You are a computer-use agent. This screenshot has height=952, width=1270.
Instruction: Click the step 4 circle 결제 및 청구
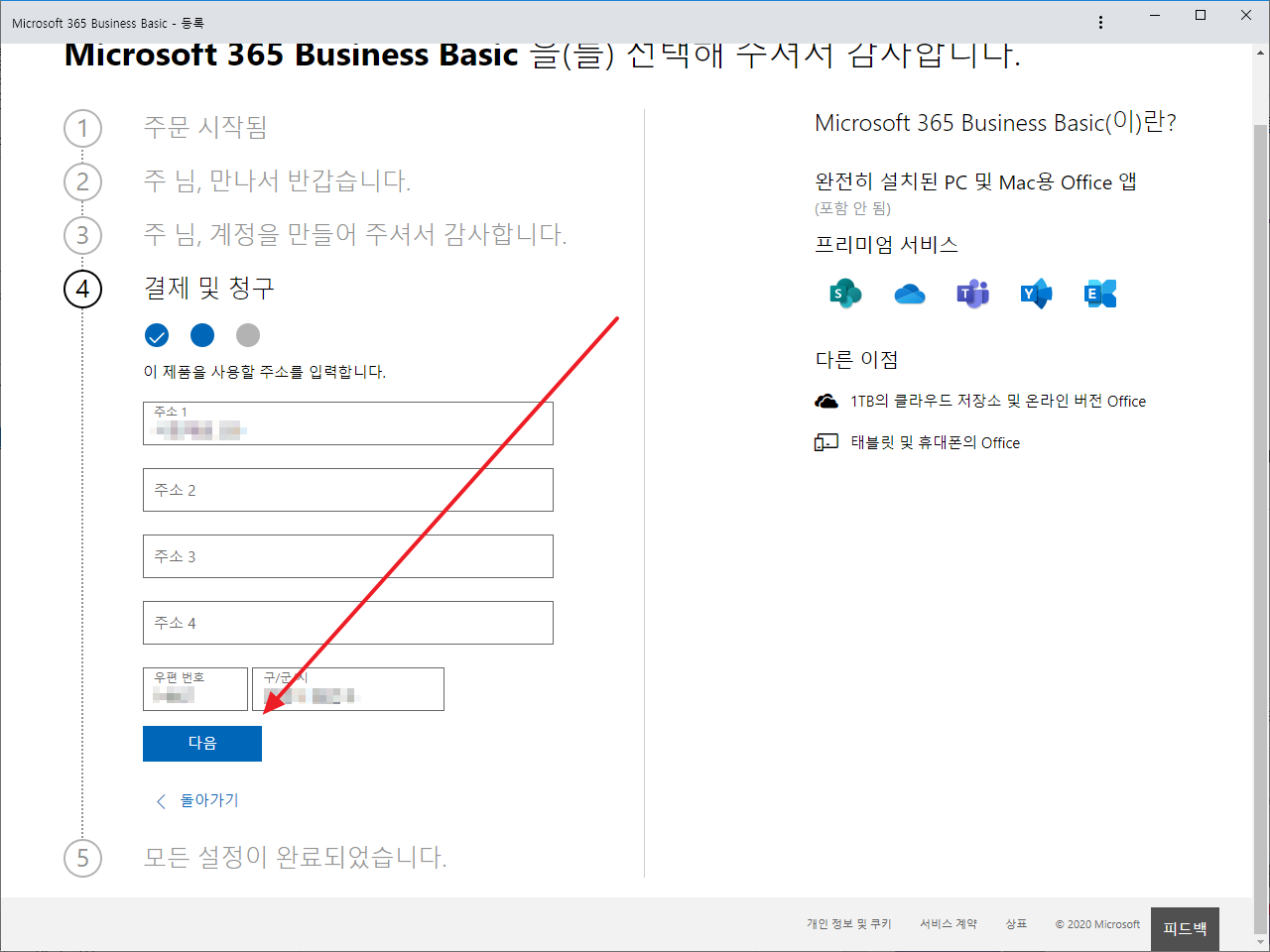(x=82, y=289)
